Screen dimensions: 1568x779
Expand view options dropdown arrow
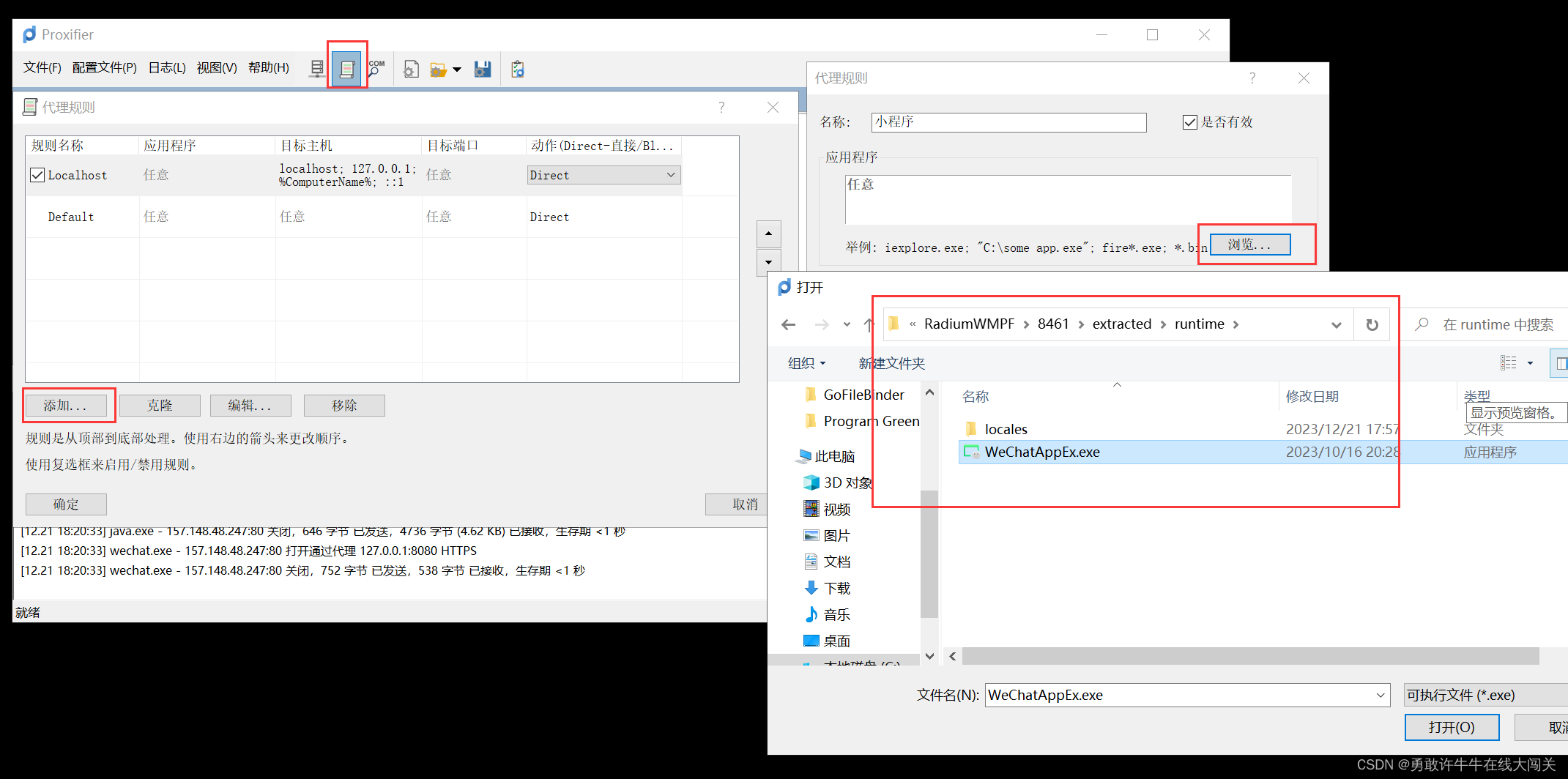pyautogui.click(x=1530, y=363)
